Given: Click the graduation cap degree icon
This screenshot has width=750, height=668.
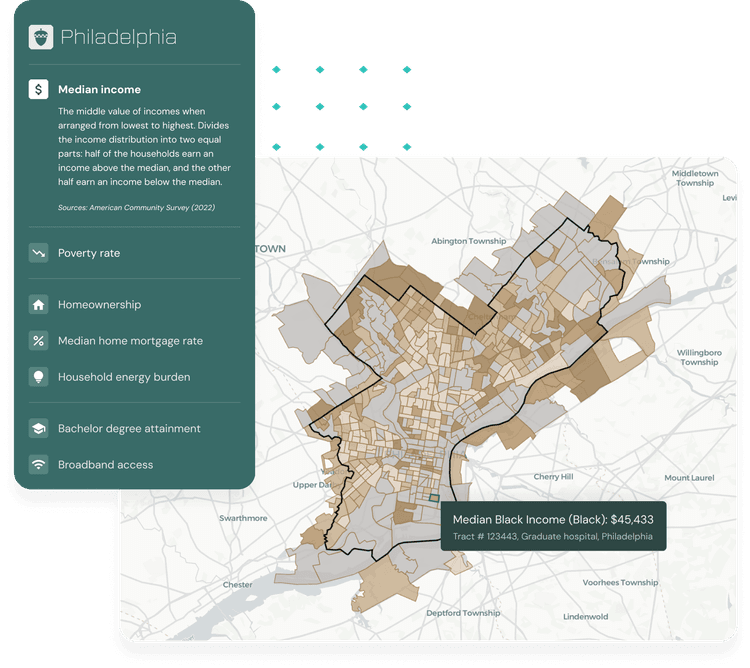Looking at the screenshot, I should tap(38, 429).
